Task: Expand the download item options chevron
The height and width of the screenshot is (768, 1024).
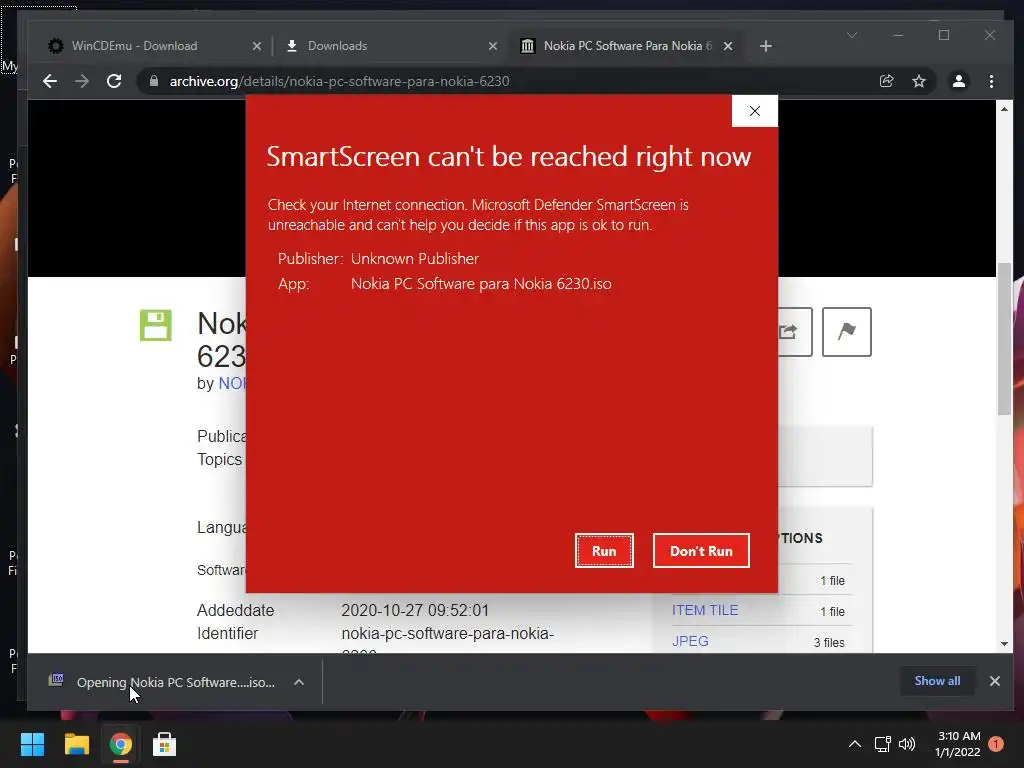Action: pyautogui.click(x=299, y=682)
